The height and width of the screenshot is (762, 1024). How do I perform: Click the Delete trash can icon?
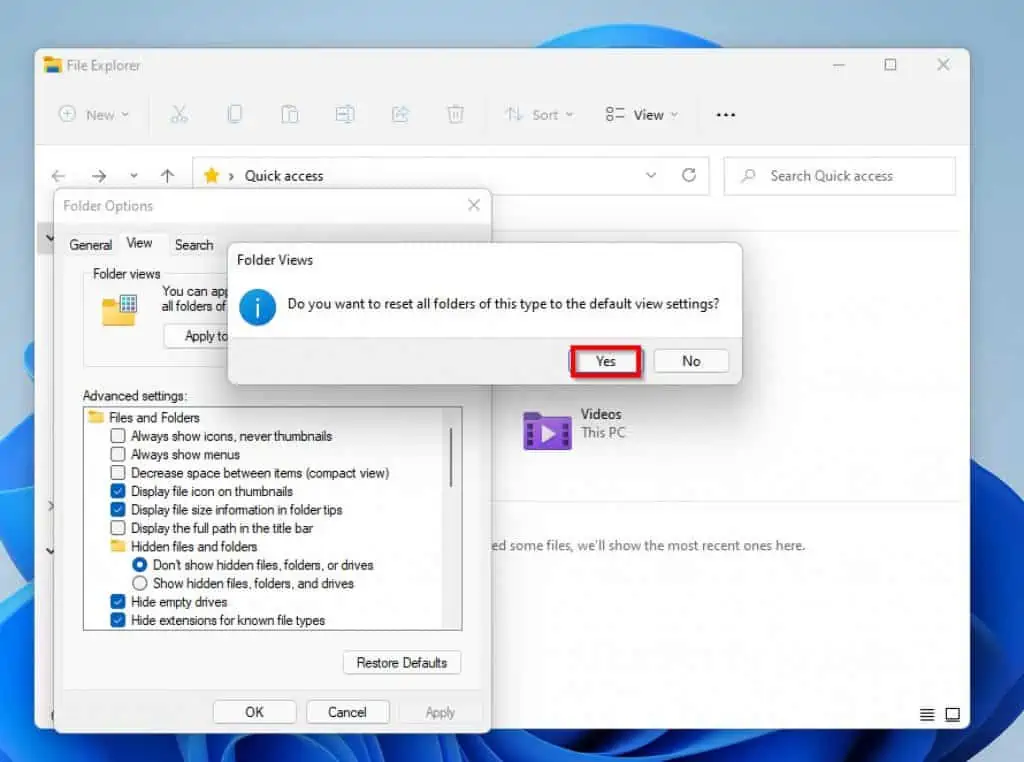pyautogui.click(x=455, y=115)
